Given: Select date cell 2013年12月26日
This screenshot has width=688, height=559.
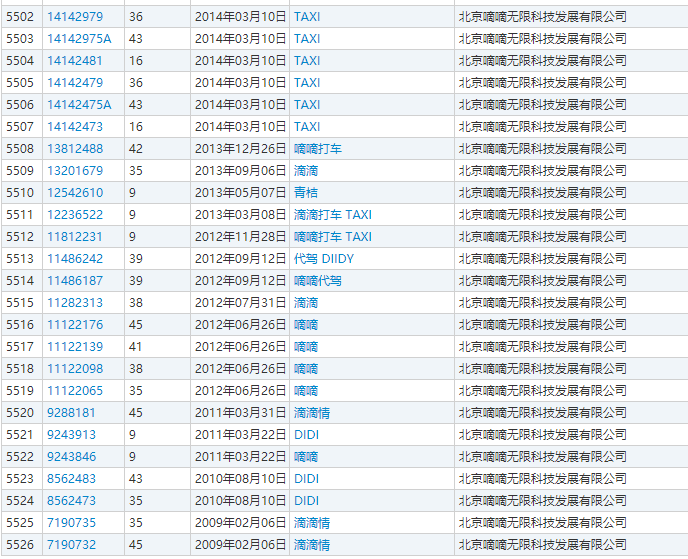Looking at the screenshot, I should [x=240, y=149].
